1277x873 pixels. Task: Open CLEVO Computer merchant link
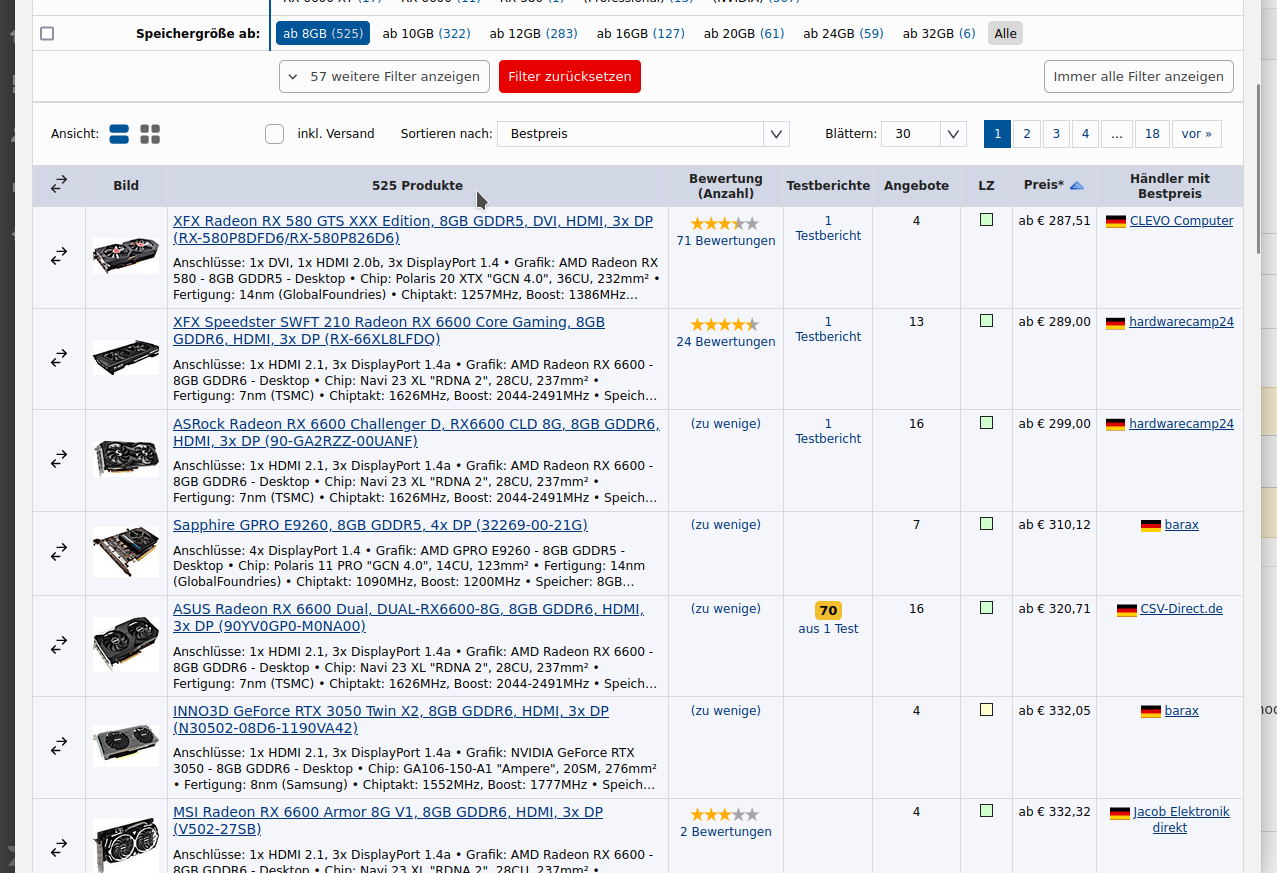[x=1181, y=221]
